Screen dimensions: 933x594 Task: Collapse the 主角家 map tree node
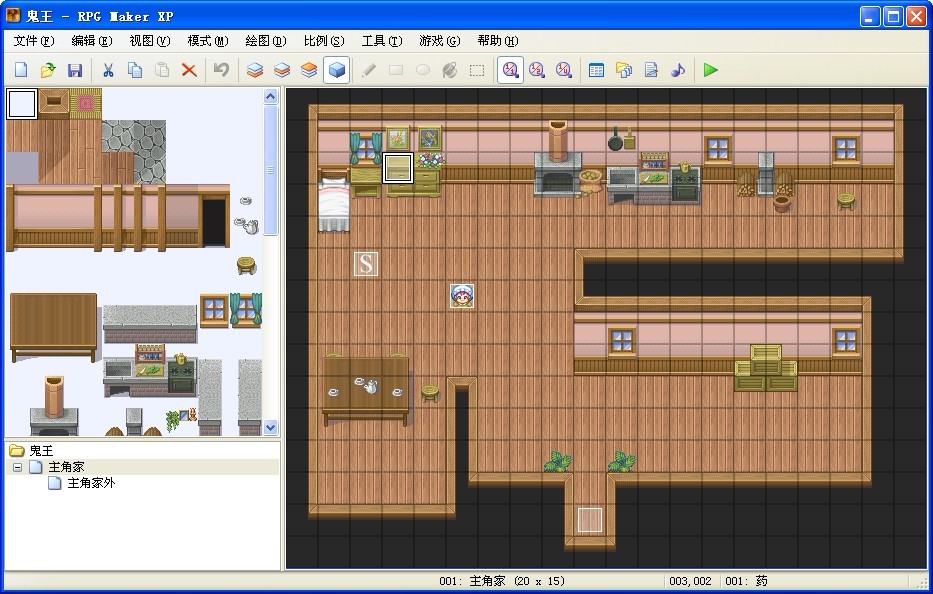[x=17, y=467]
